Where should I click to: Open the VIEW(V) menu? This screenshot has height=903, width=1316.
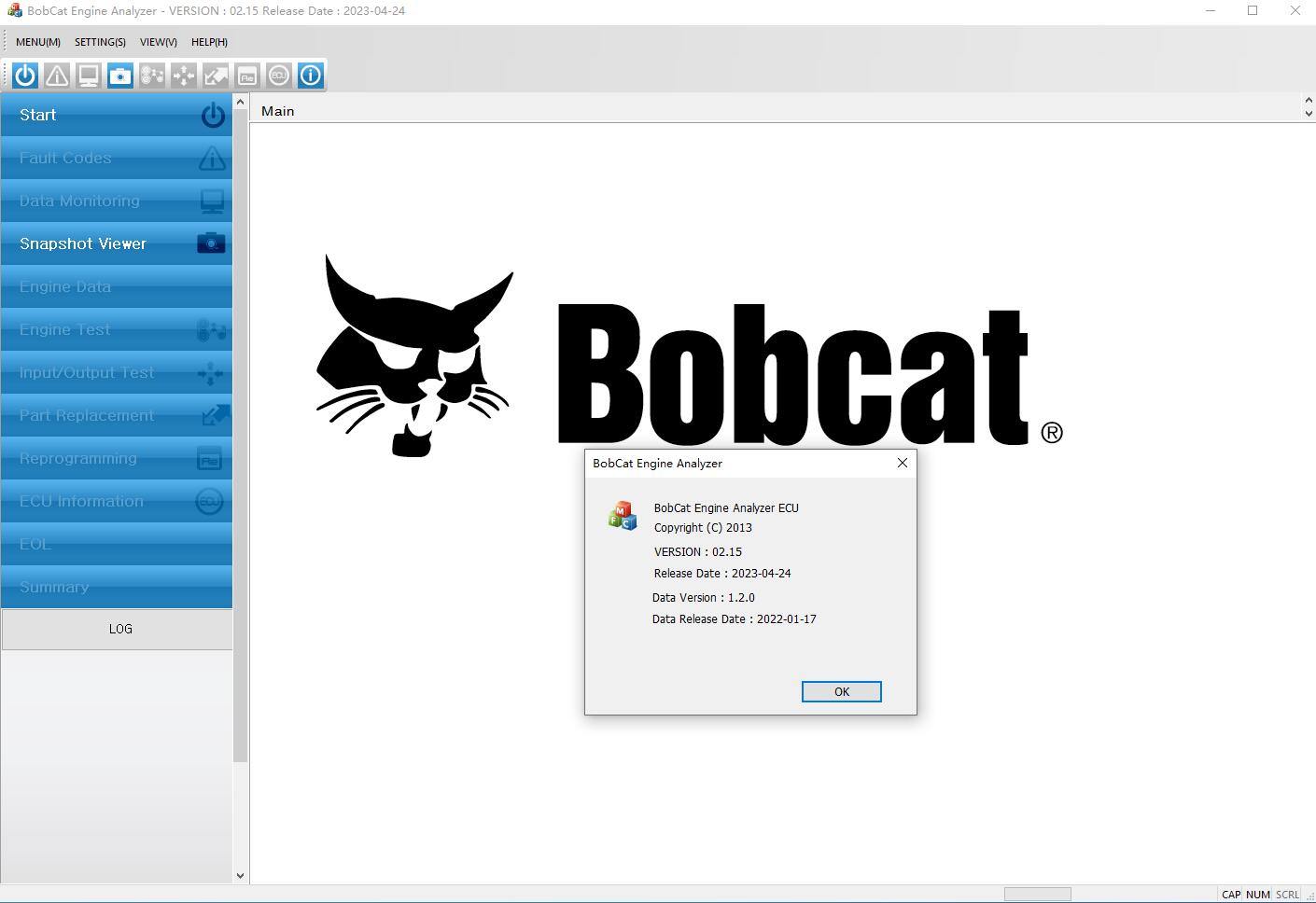pyautogui.click(x=159, y=42)
